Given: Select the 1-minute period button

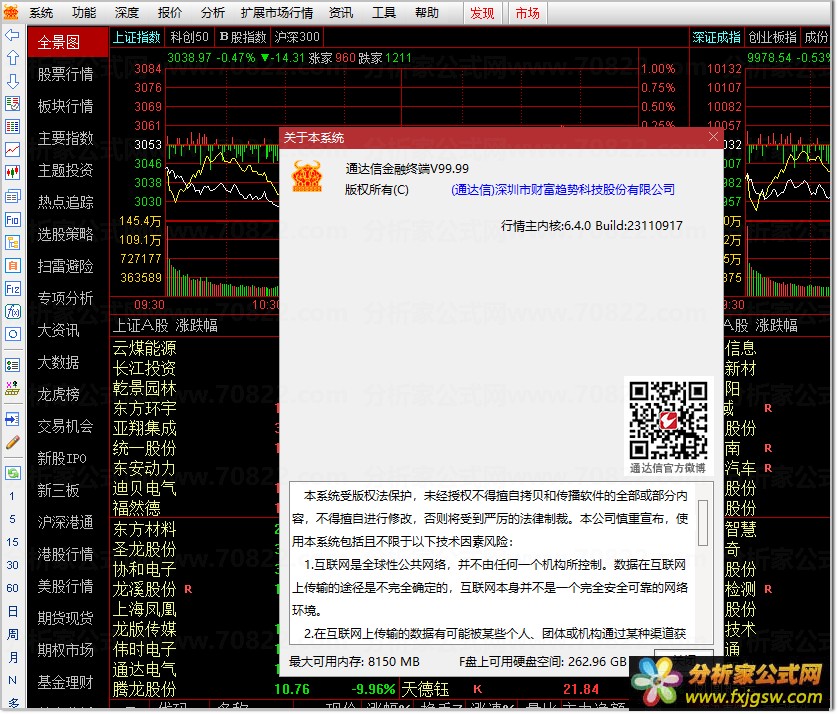Looking at the screenshot, I should click(12, 496).
